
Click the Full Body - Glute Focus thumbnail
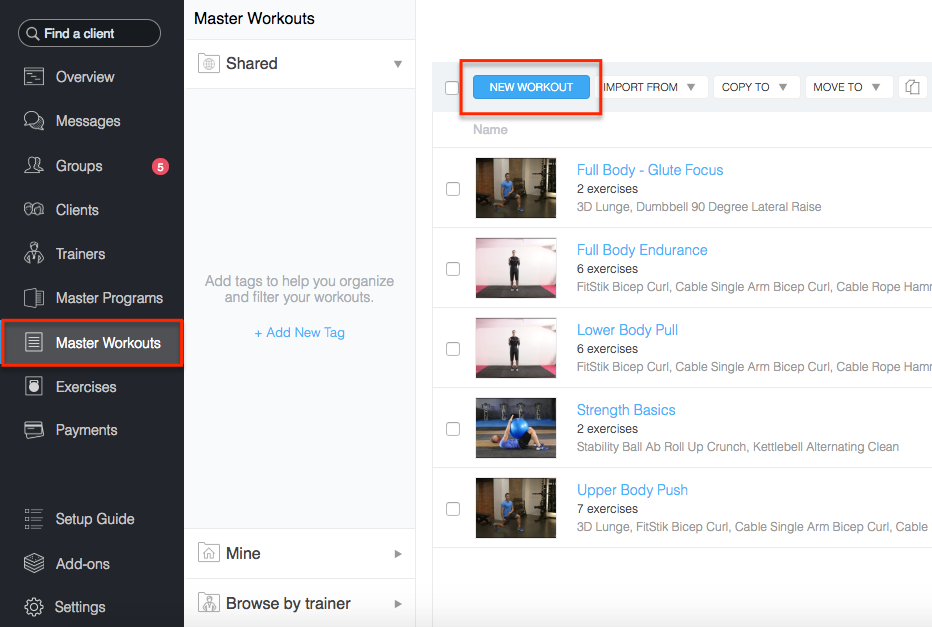(x=516, y=188)
